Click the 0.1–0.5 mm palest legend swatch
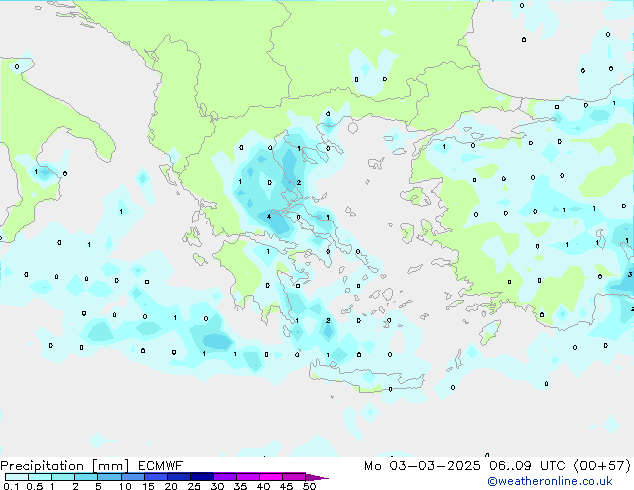634x490 pixels. click(x=17, y=477)
